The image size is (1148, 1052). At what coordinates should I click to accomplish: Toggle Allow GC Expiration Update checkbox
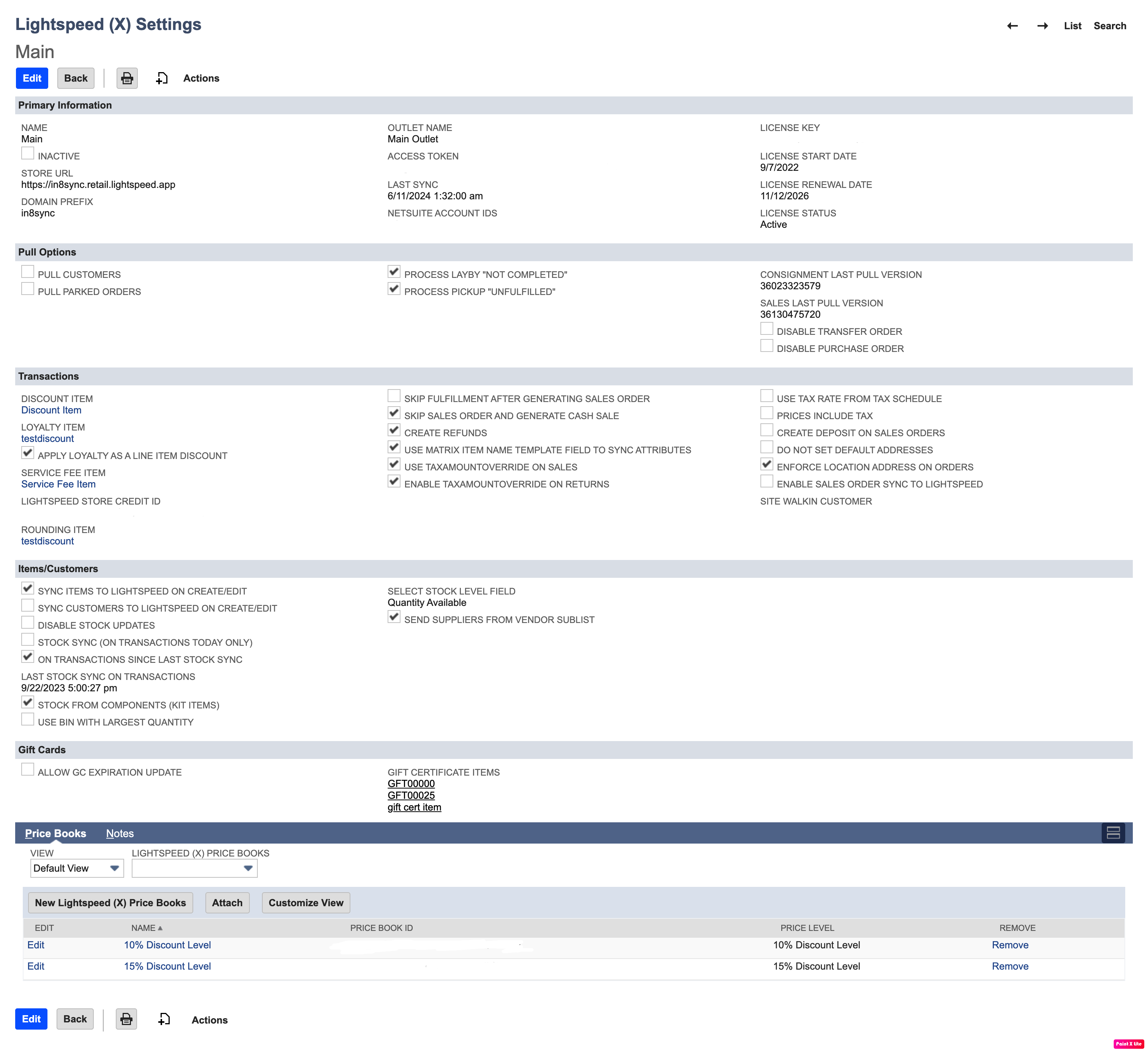27,770
